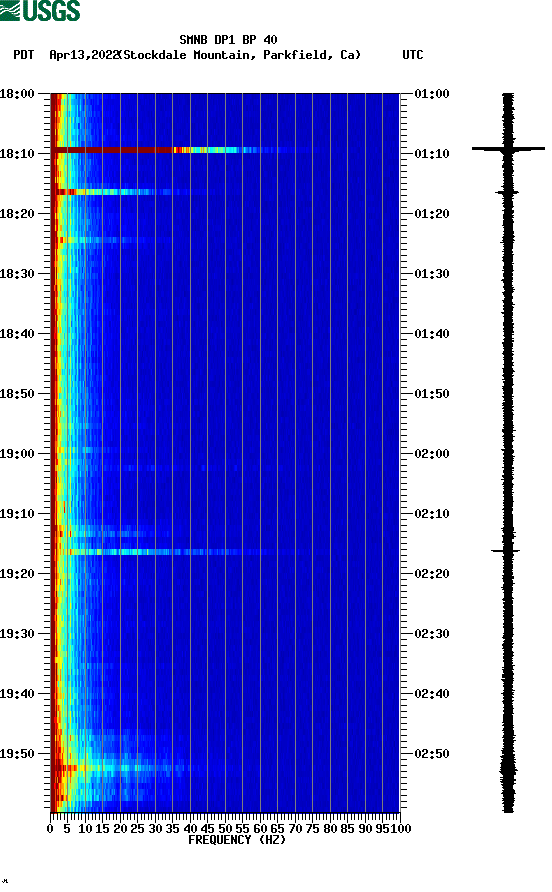Click the 02:30 UTC time label

tap(432, 634)
